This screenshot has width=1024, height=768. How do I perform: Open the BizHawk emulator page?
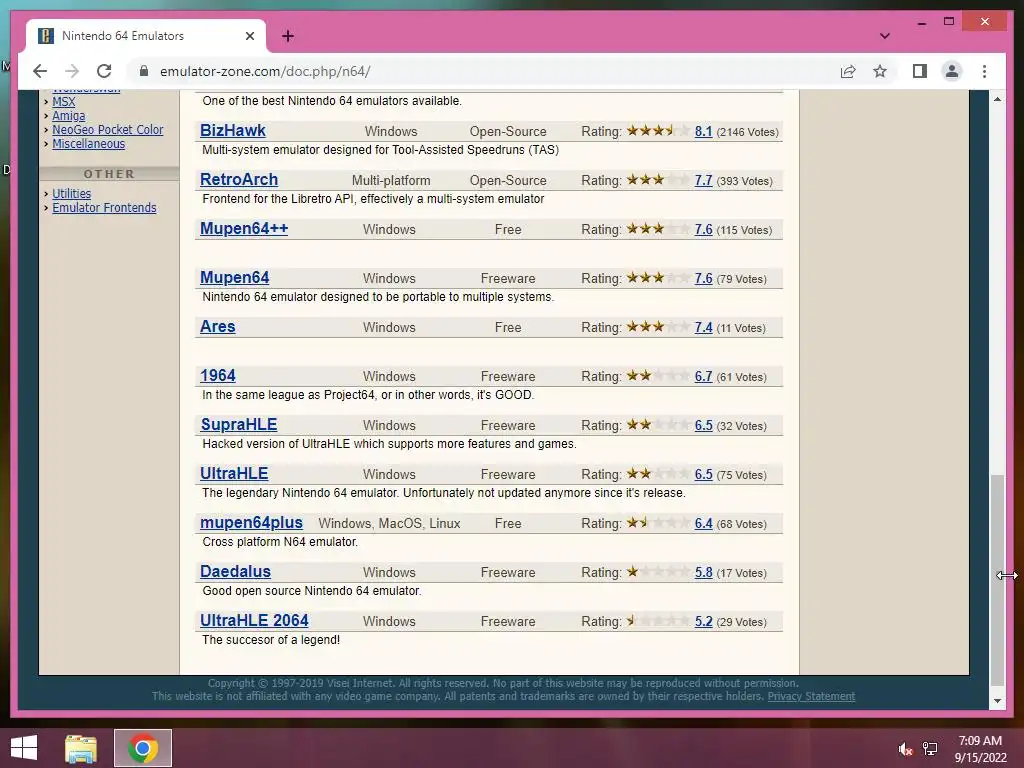click(232, 131)
